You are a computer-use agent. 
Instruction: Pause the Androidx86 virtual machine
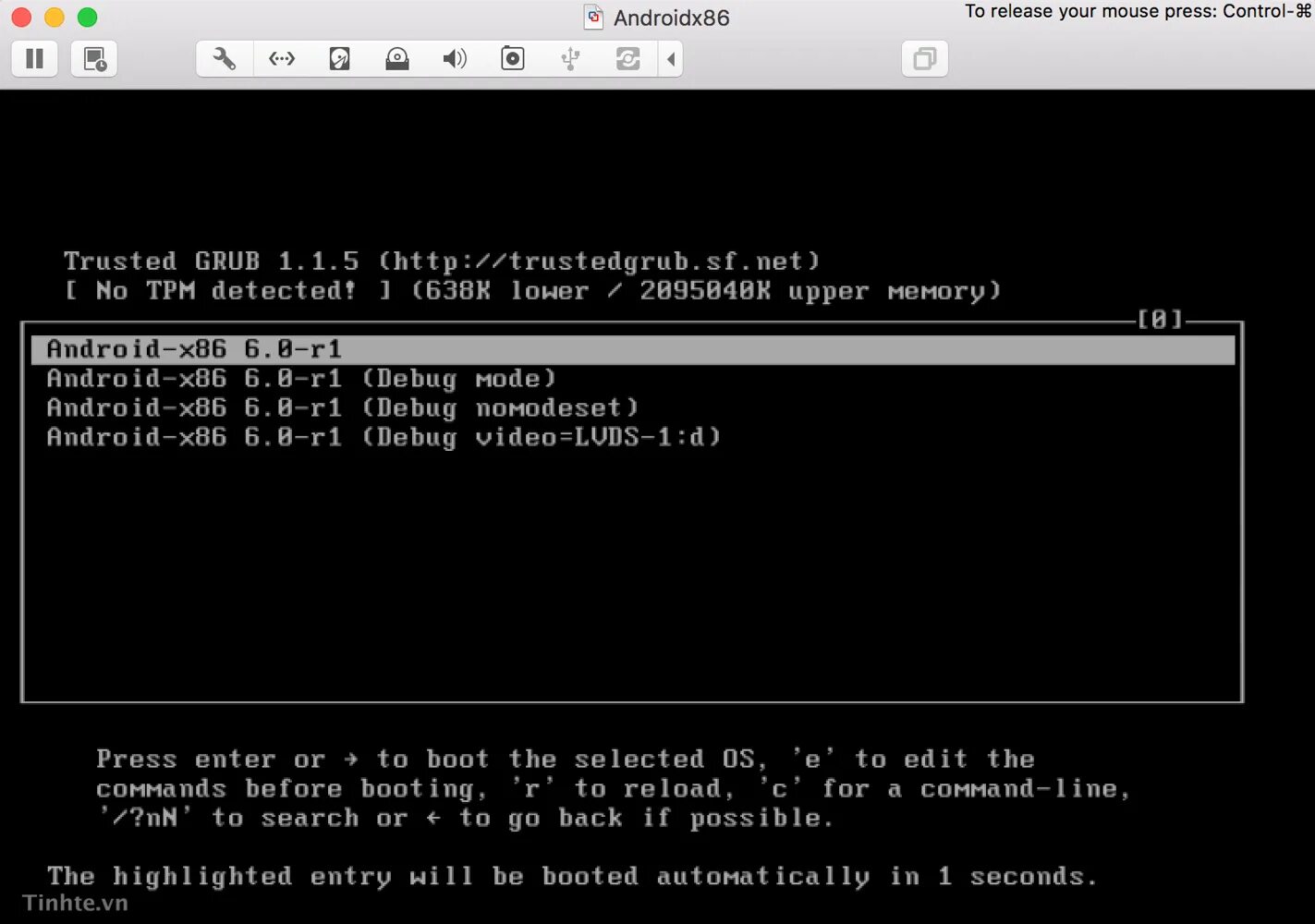coord(35,59)
